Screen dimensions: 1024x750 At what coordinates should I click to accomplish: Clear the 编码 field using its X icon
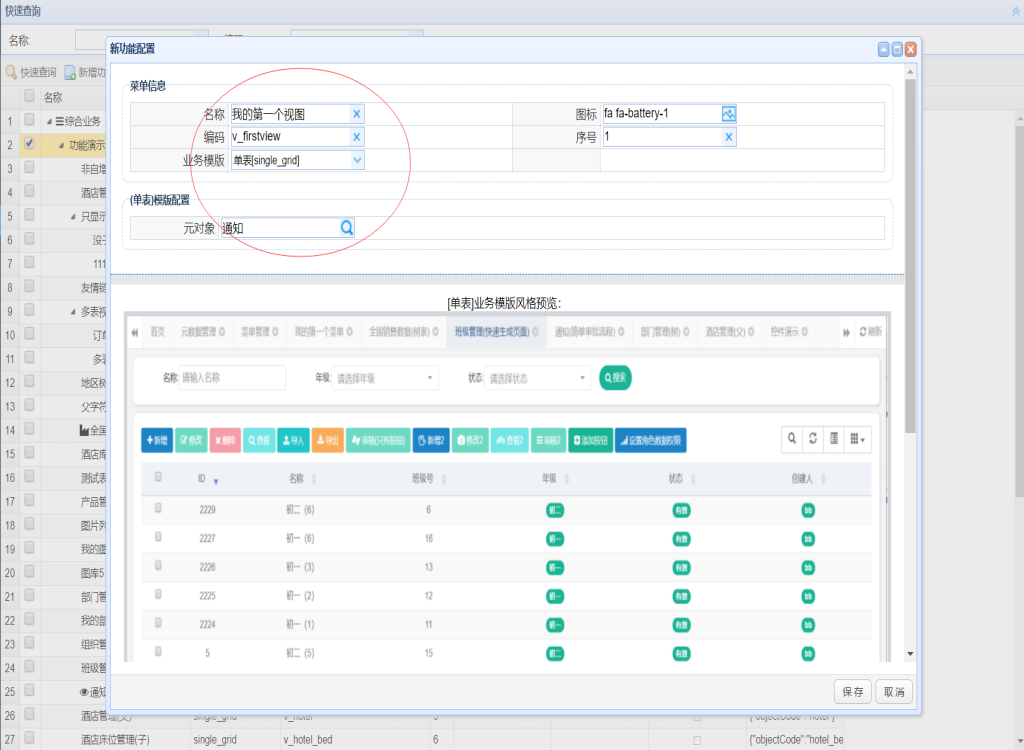(x=357, y=137)
